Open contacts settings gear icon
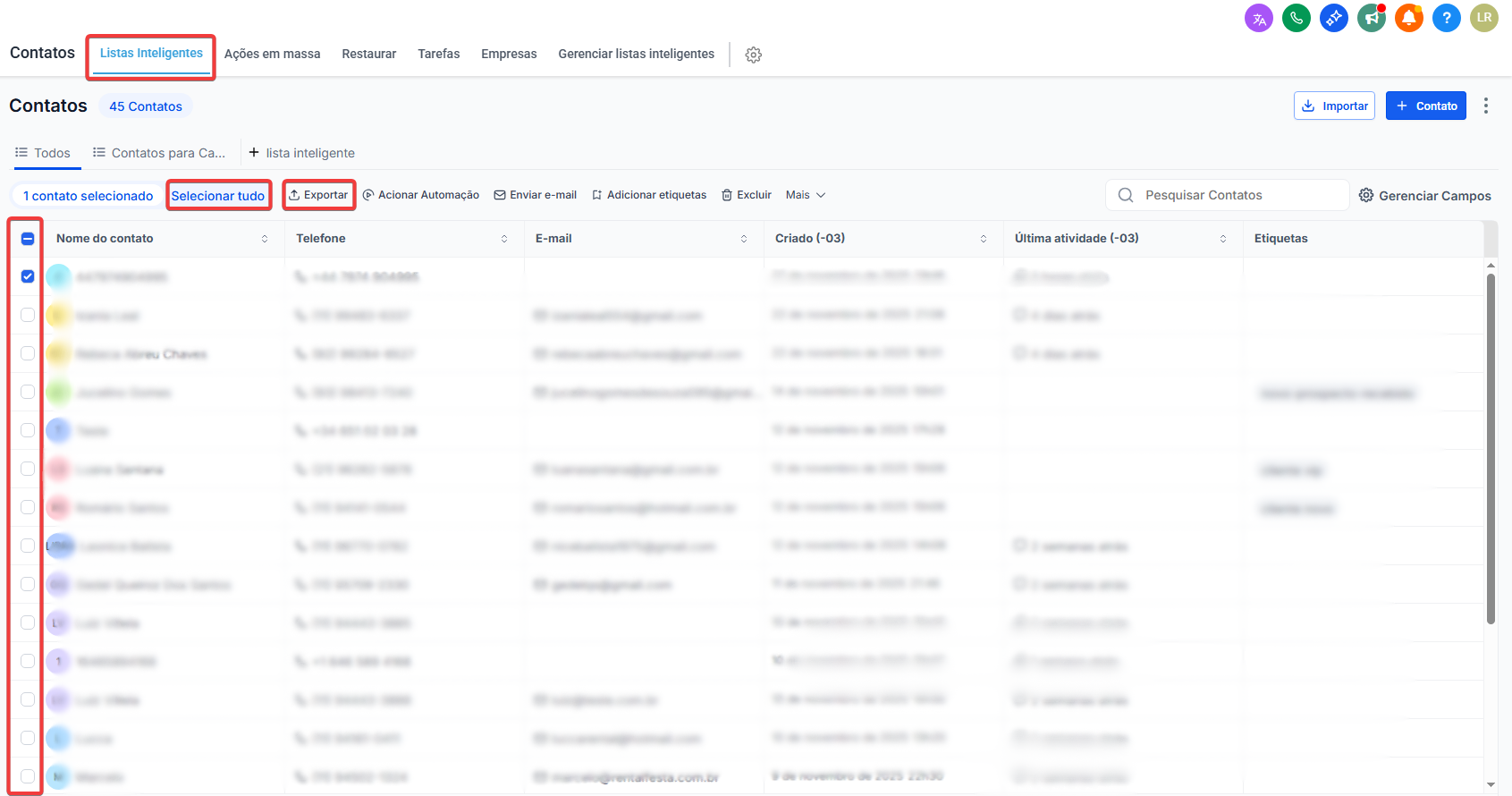Screen dimensions: 1512x796 [x=754, y=55]
